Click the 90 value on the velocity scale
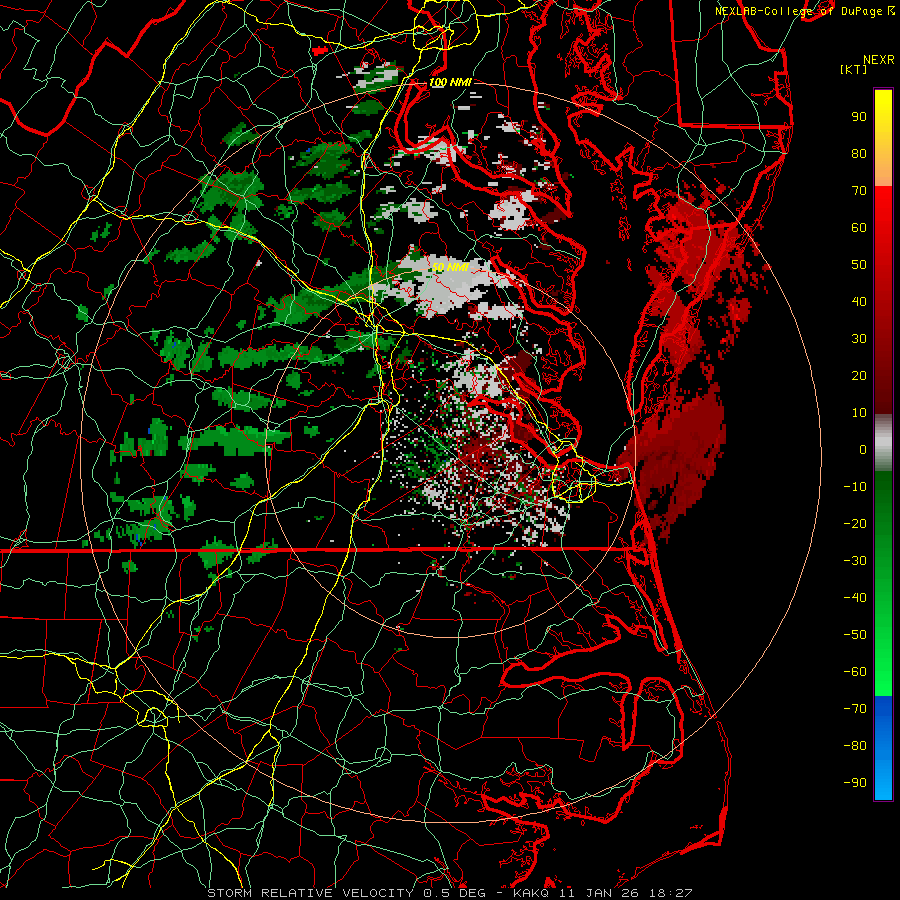The image size is (900, 900). click(859, 117)
